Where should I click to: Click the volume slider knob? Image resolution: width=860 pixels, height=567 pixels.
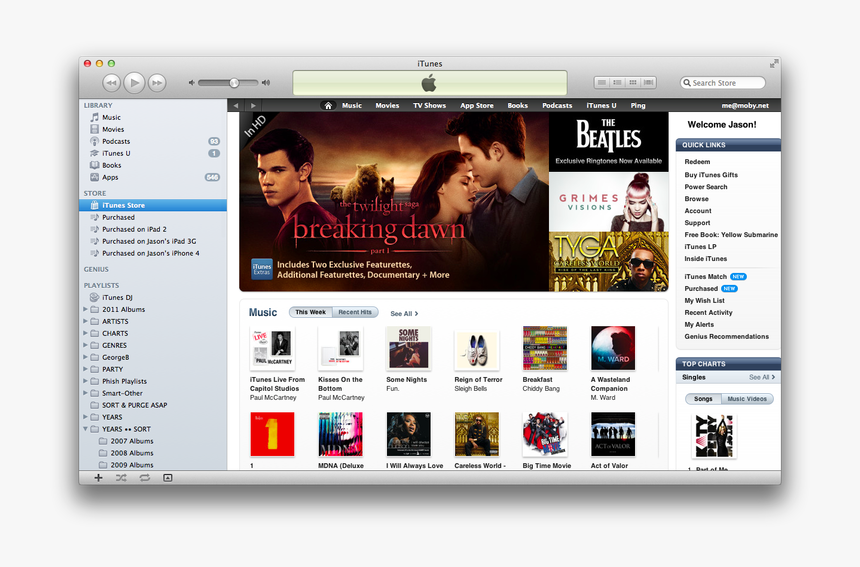[x=234, y=83]
